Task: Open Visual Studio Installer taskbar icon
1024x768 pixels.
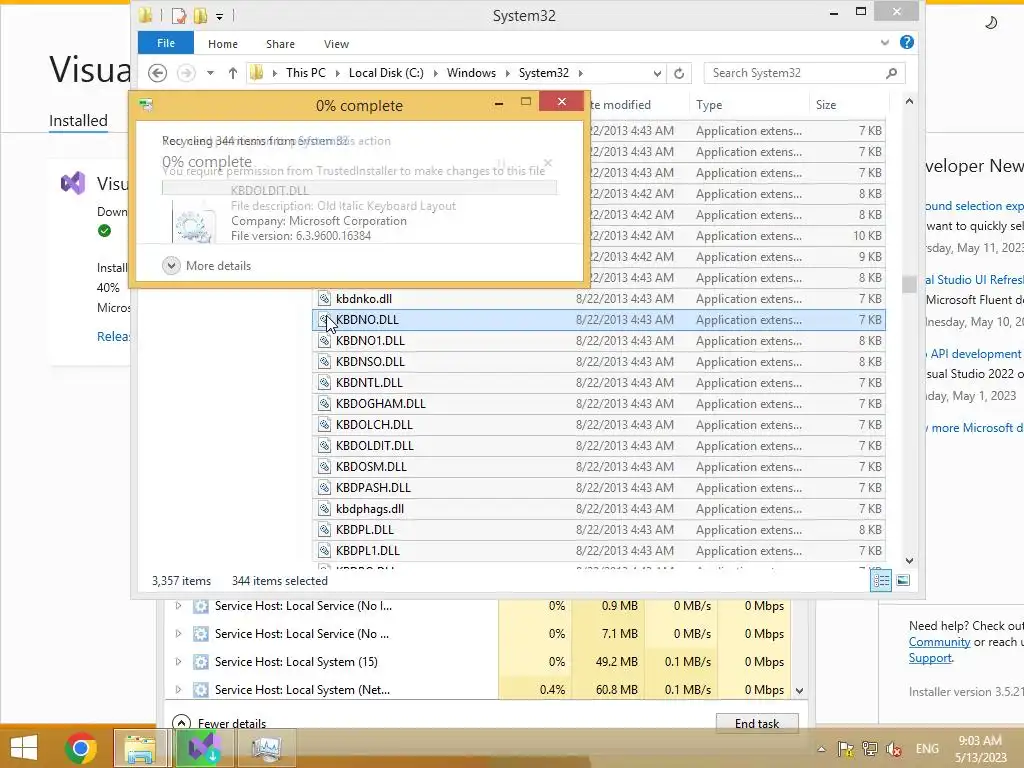Action: pyautogui.click(x=204, y=748)
